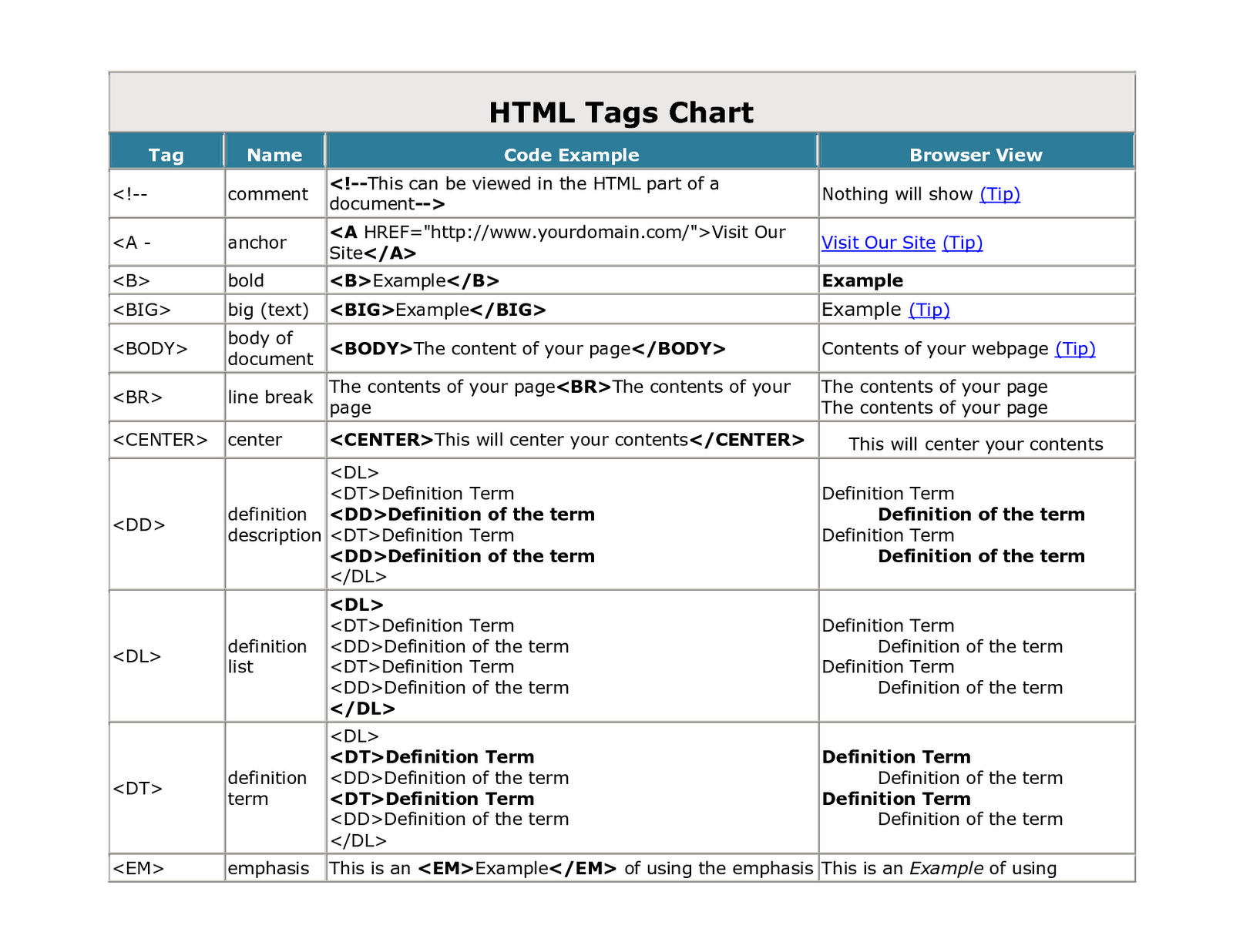Click 'Nothing will show' text
This screenshot has width=1233, height=952.
(898, 194)
